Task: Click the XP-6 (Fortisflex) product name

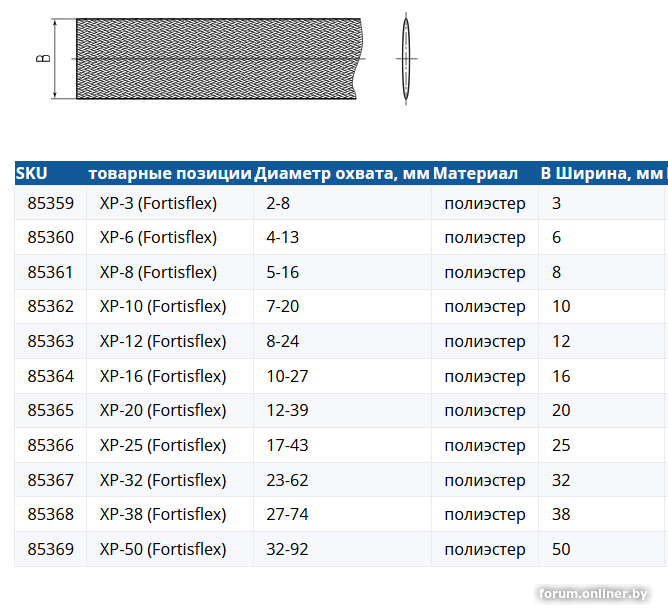Action: [158, 237]
